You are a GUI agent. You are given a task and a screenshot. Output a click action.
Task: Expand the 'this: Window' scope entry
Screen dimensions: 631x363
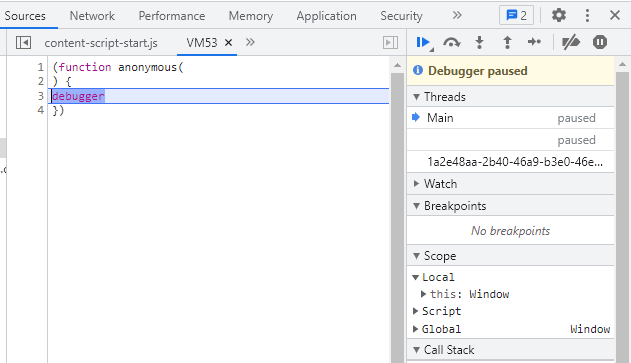click(x=423, y=294)
